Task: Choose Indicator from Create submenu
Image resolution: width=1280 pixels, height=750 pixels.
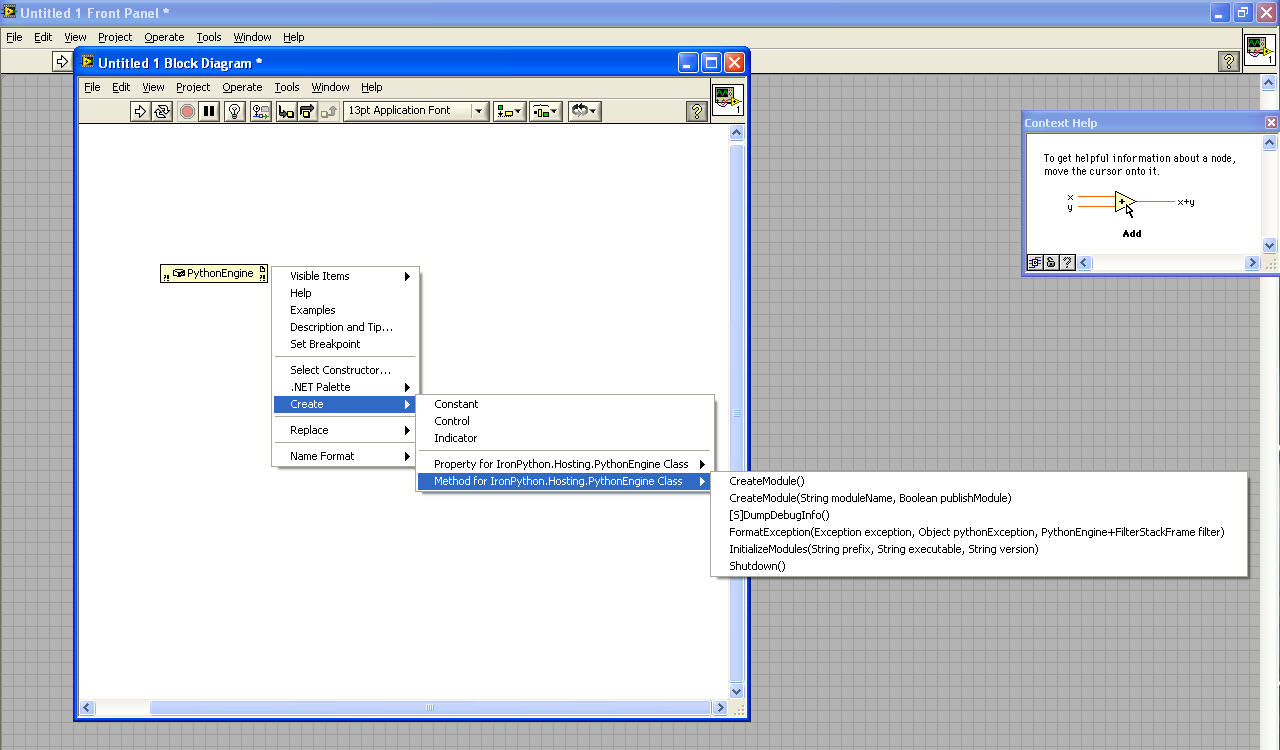Action: click(455, 438)
